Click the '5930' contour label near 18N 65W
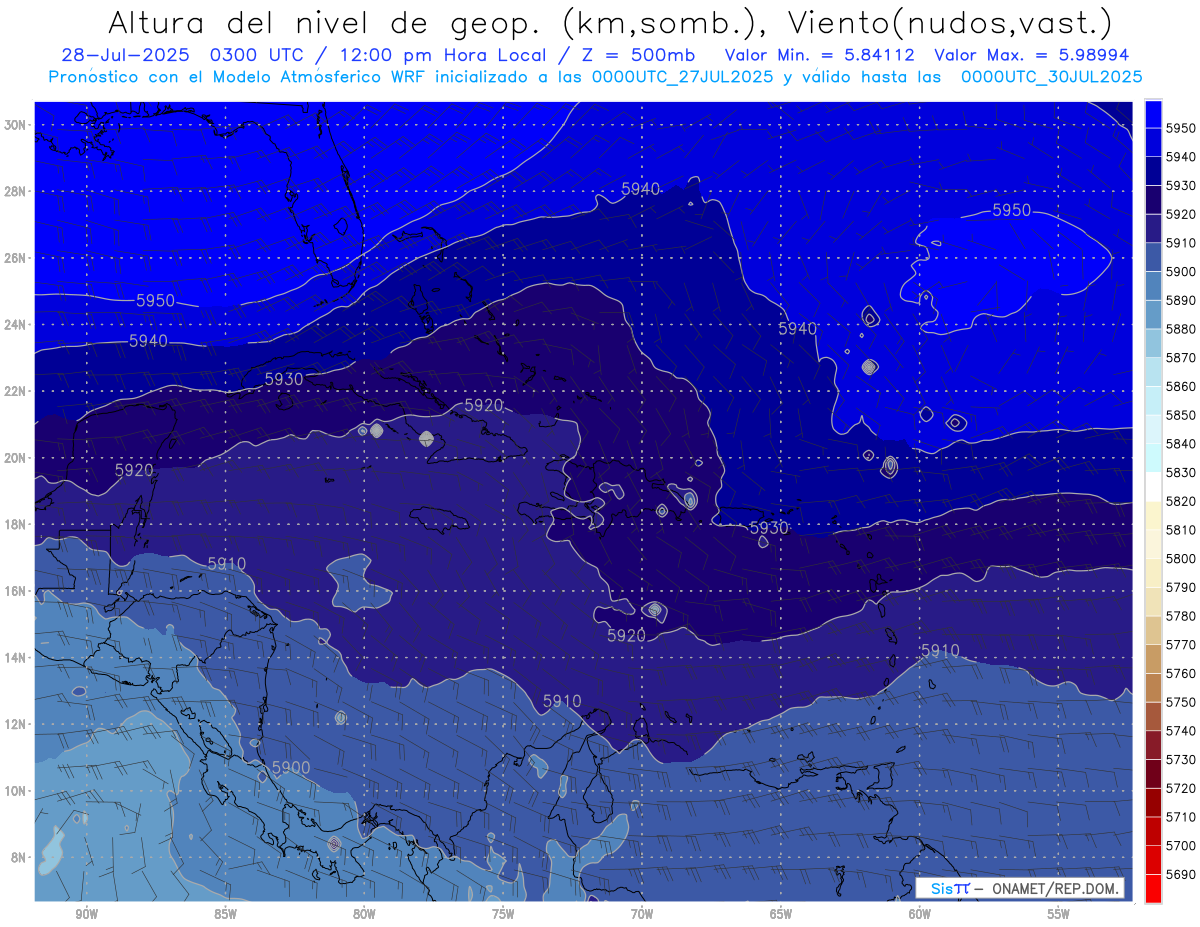This screenshot has height=927, width=1200. pyautogui.click(x=769, y=527)
